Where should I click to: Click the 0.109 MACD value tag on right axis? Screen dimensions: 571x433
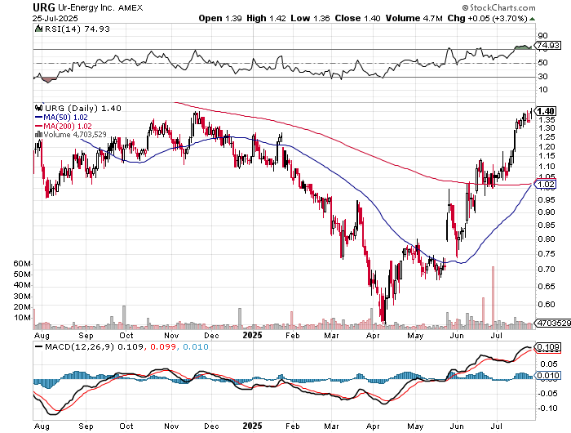[549, 347]
